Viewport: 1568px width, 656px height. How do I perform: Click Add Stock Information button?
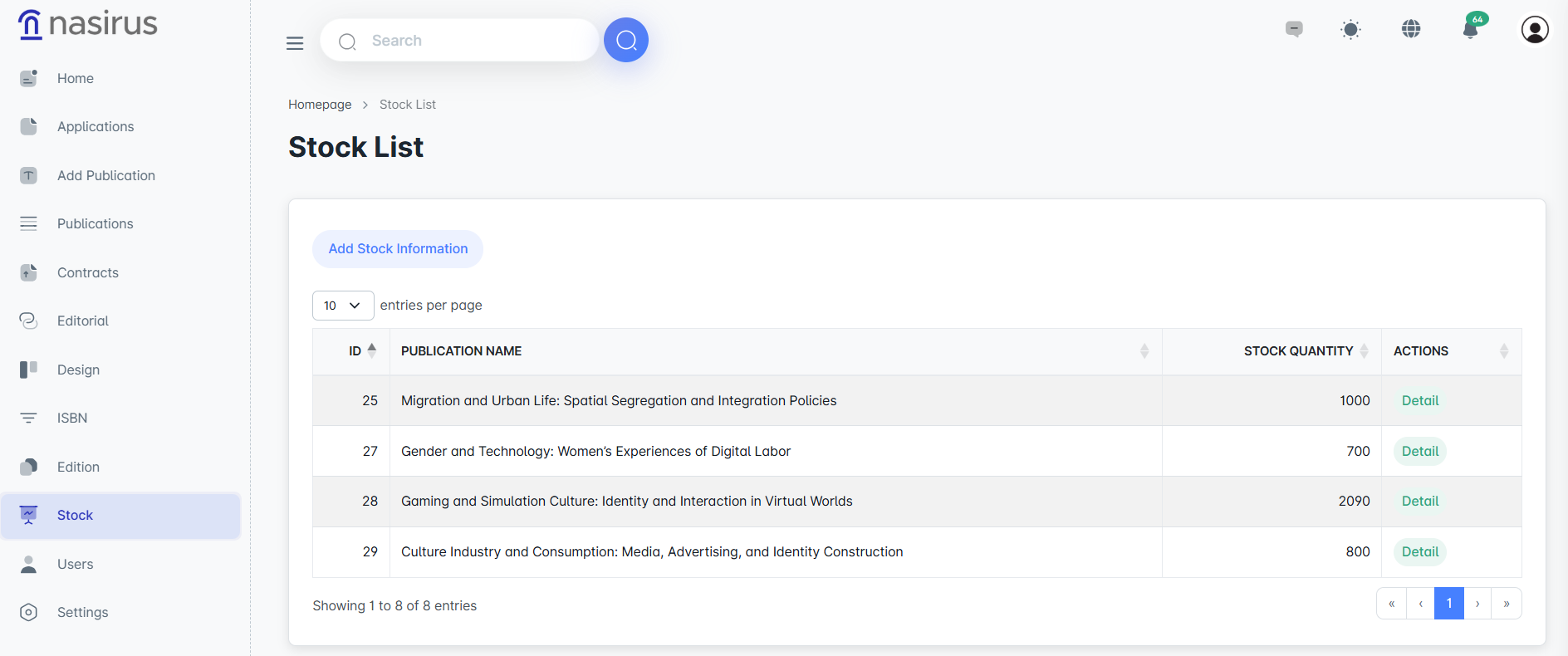pyautogui.click(x=398, y=249)
